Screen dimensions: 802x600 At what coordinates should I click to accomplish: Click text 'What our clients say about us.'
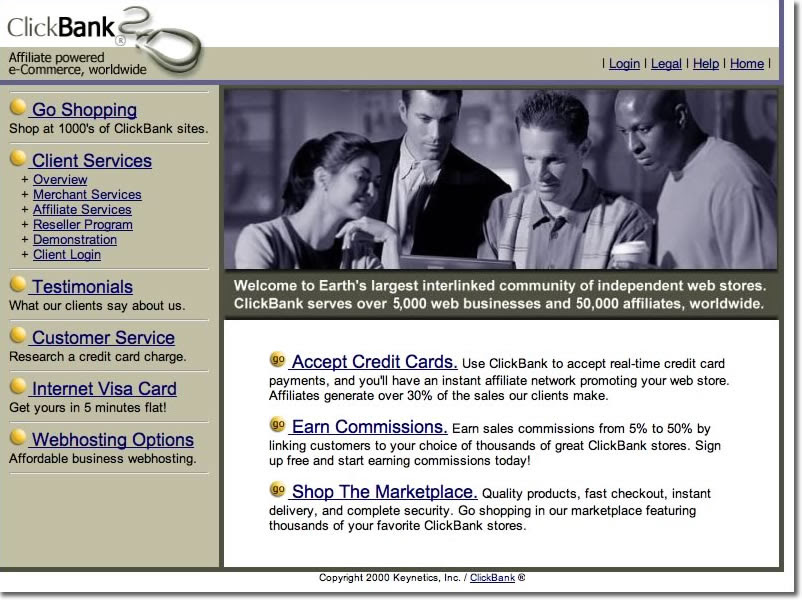pyautogui.click(x=97, y=305)
